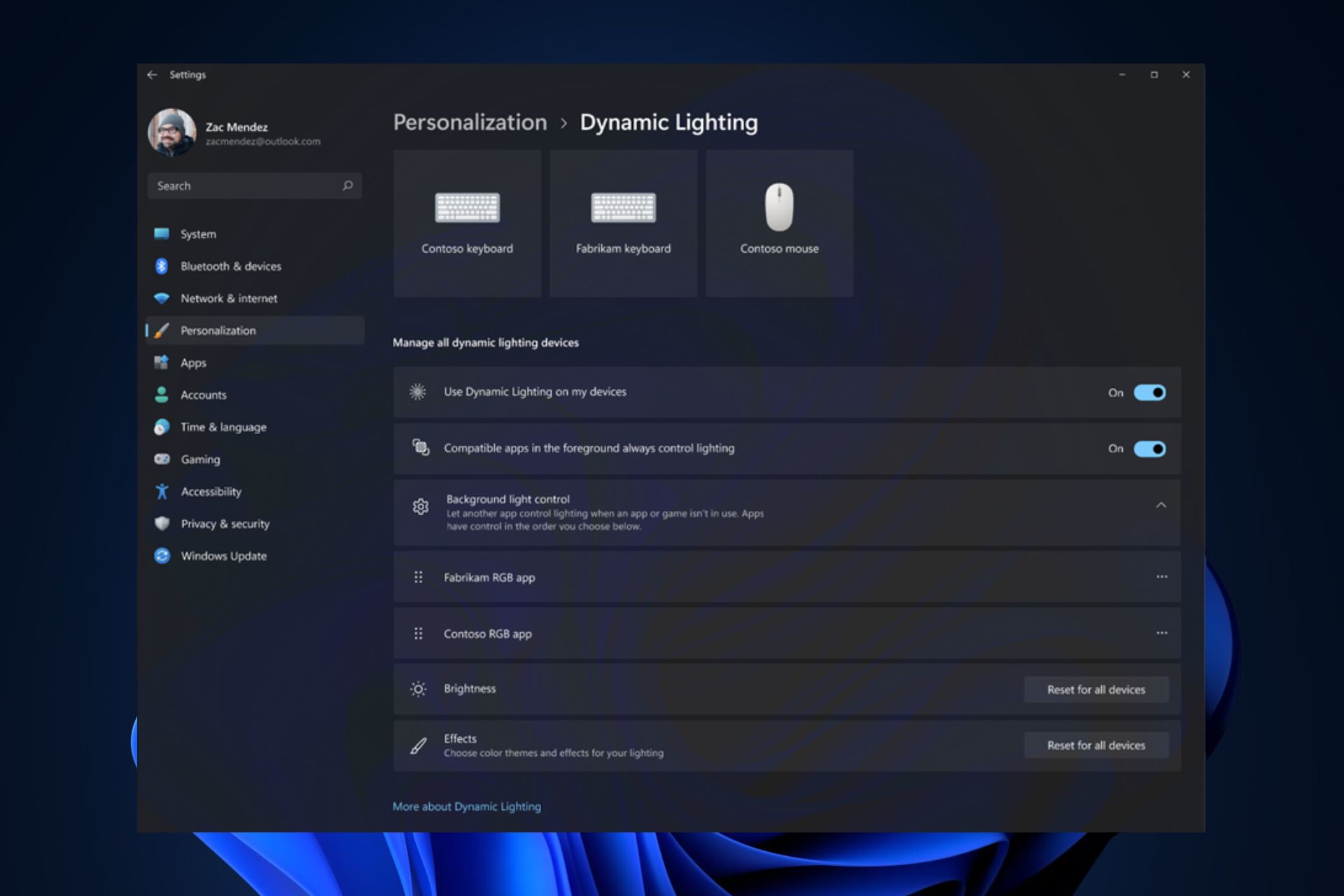Open the Effects settings row
The height and width of the screenshot is (896, 1344).
[x=787, y=746]
